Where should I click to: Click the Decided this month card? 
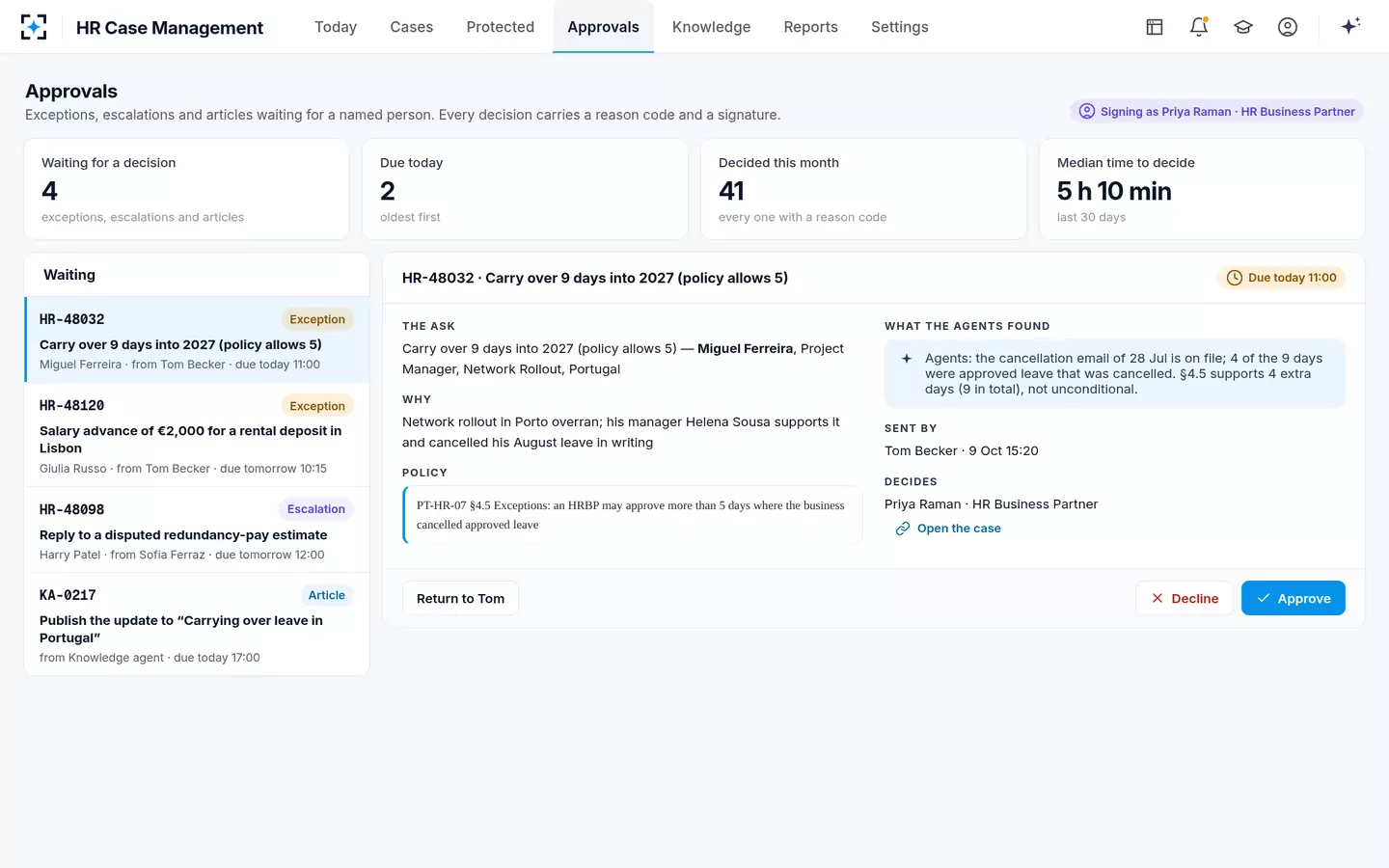863,189
